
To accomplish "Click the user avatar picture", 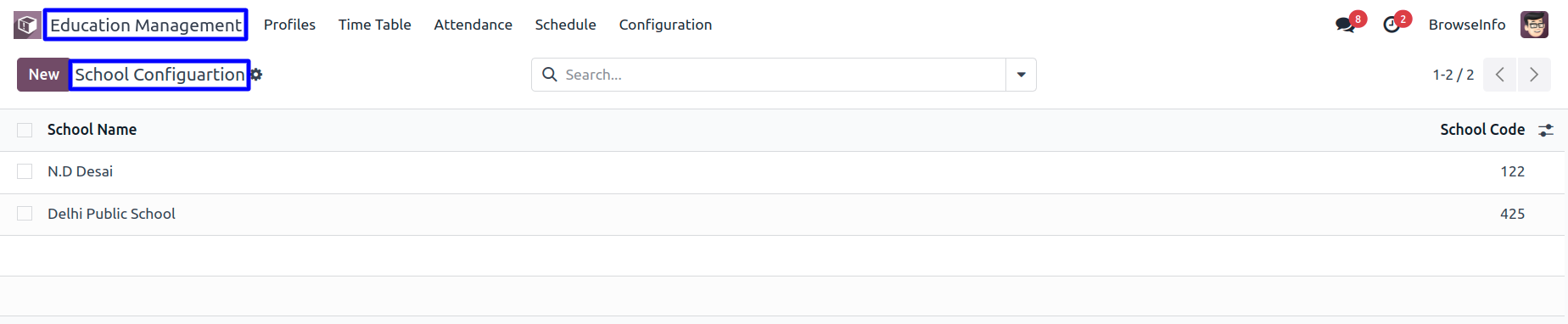I will [x=1534, y=25].
